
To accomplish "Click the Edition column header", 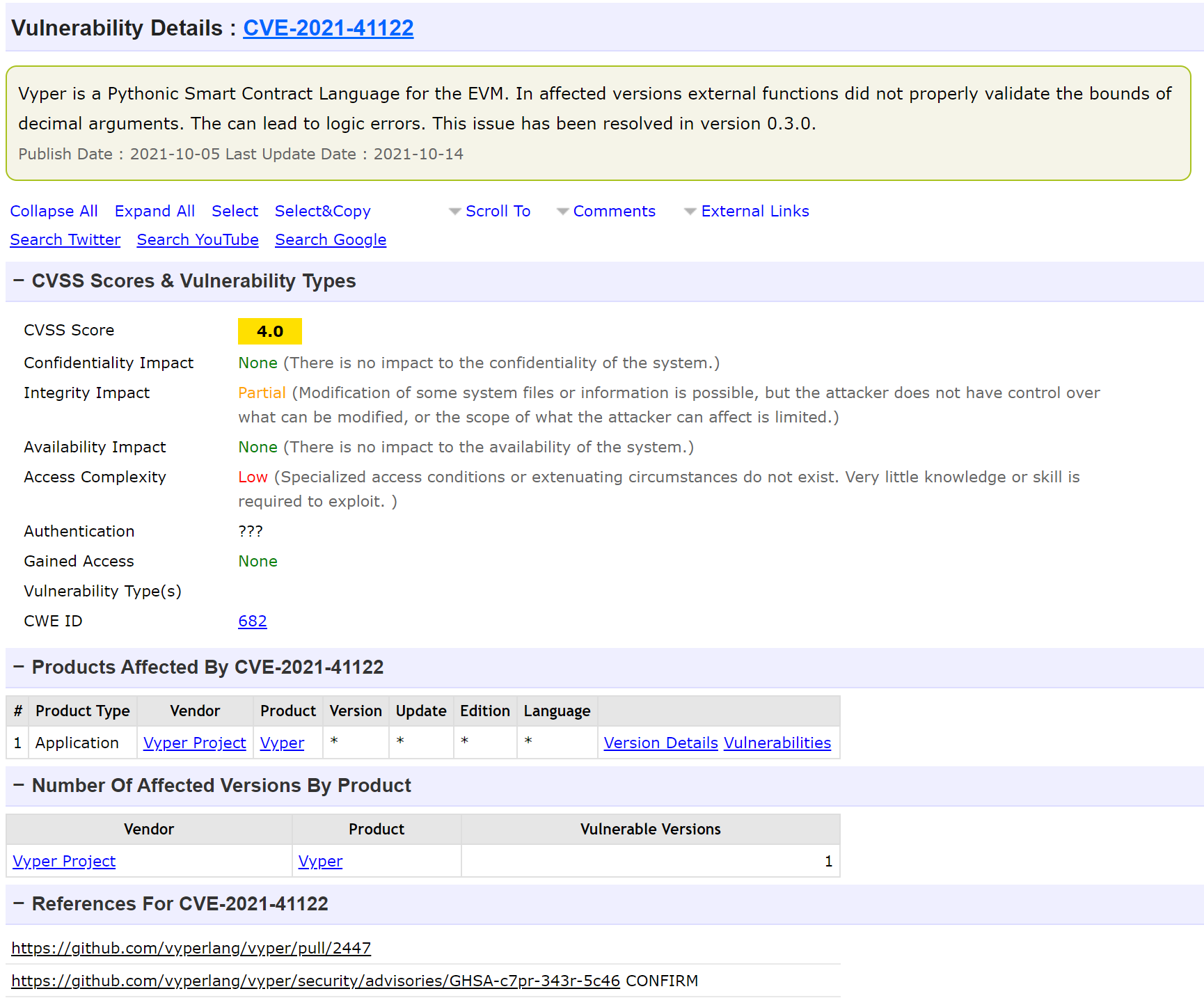I will click(485, 711).
